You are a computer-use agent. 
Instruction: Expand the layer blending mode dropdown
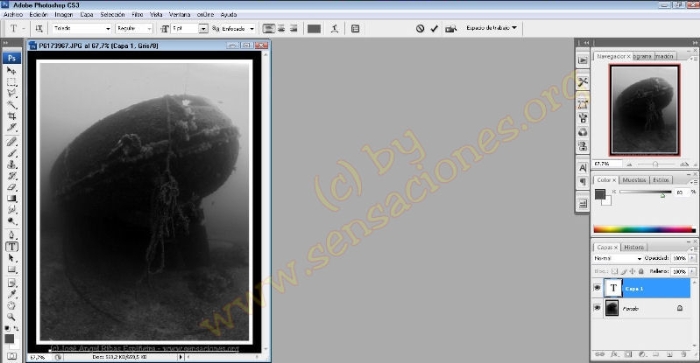pos(618,259)
